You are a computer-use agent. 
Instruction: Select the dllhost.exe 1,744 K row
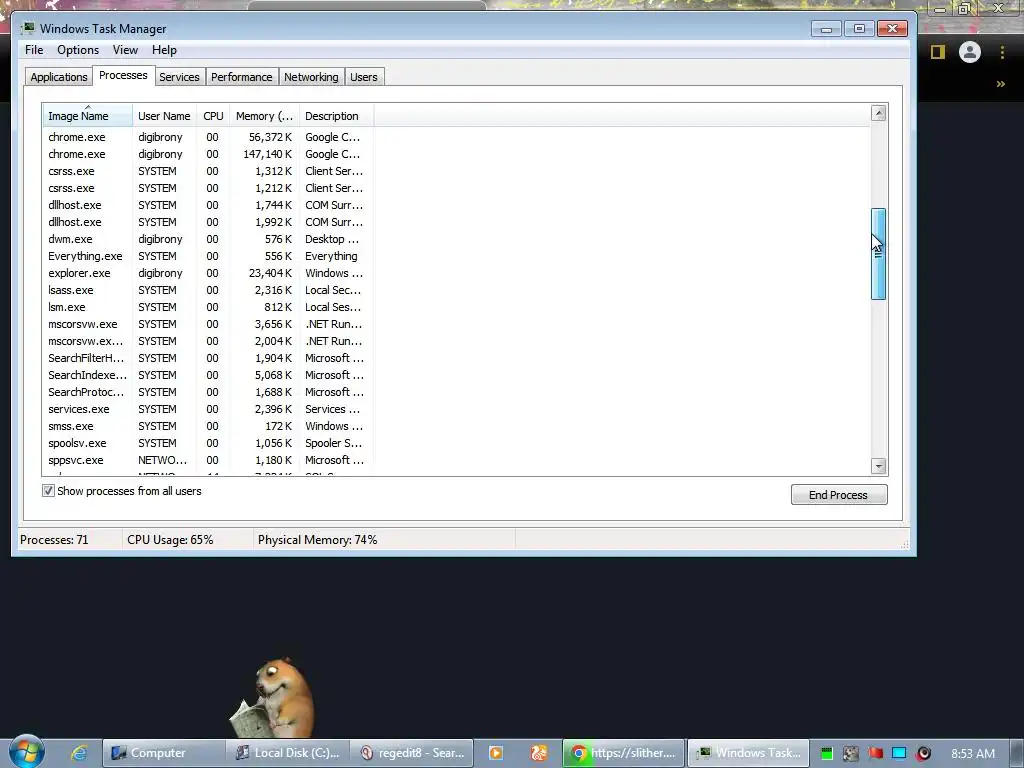(x=208, y=205)
